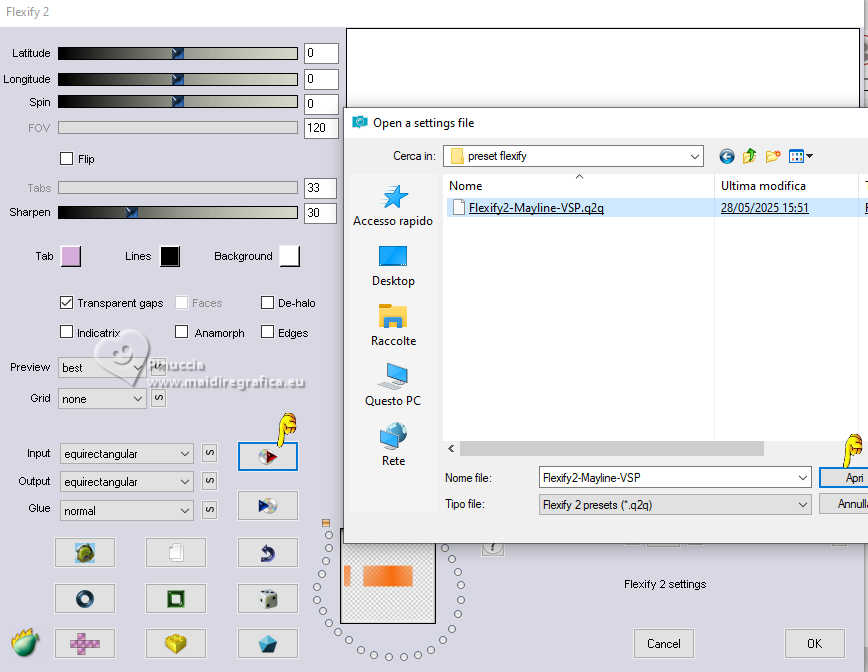The image size is (868, 672).
Task: Click the blue arrow save preset button
Action: tap(267, 505)
